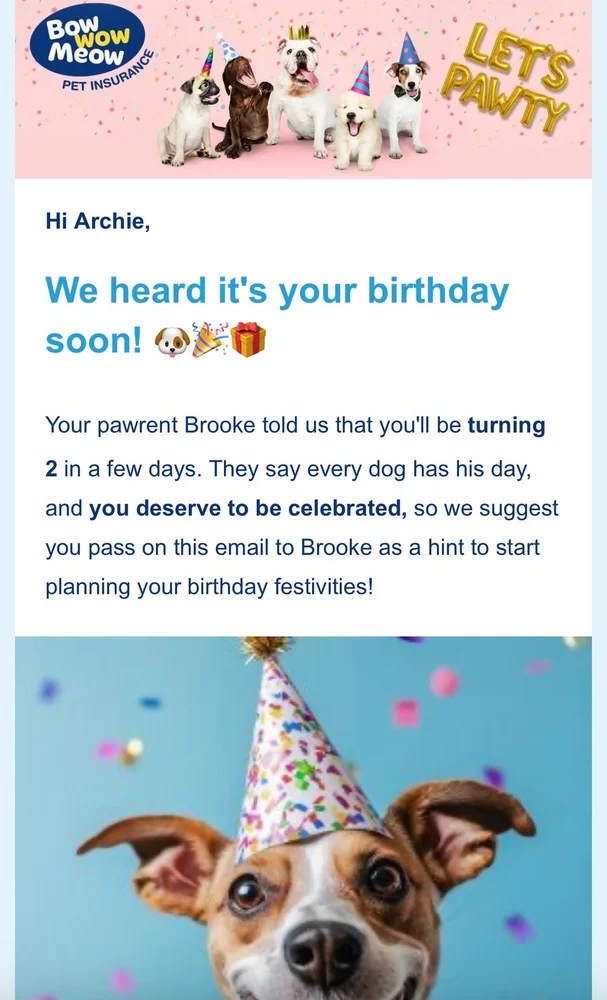Click the party popper emoji
The height and width of the screenshot is (1000, 607).
210,341
